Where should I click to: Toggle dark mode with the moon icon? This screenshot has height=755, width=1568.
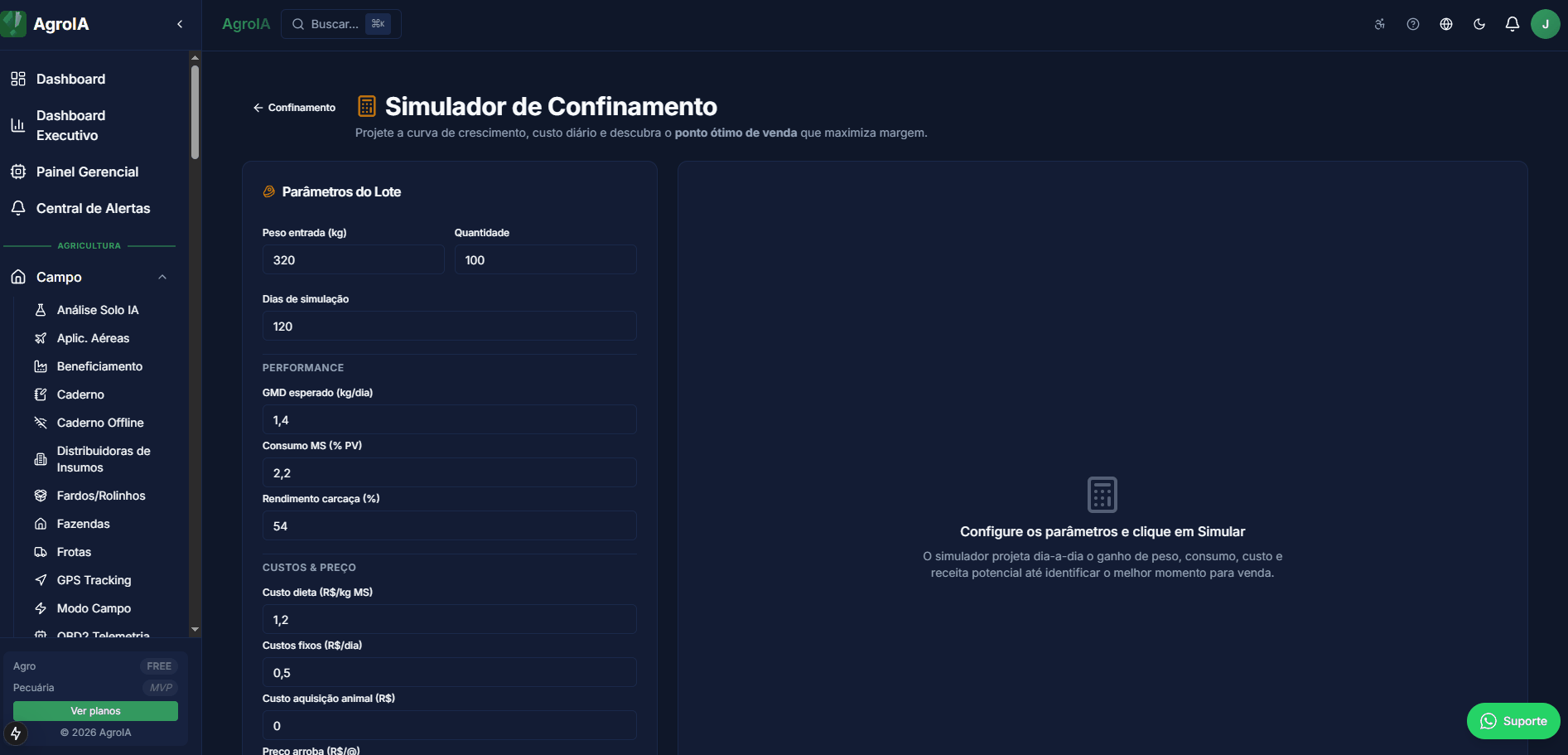[1479, 24]
